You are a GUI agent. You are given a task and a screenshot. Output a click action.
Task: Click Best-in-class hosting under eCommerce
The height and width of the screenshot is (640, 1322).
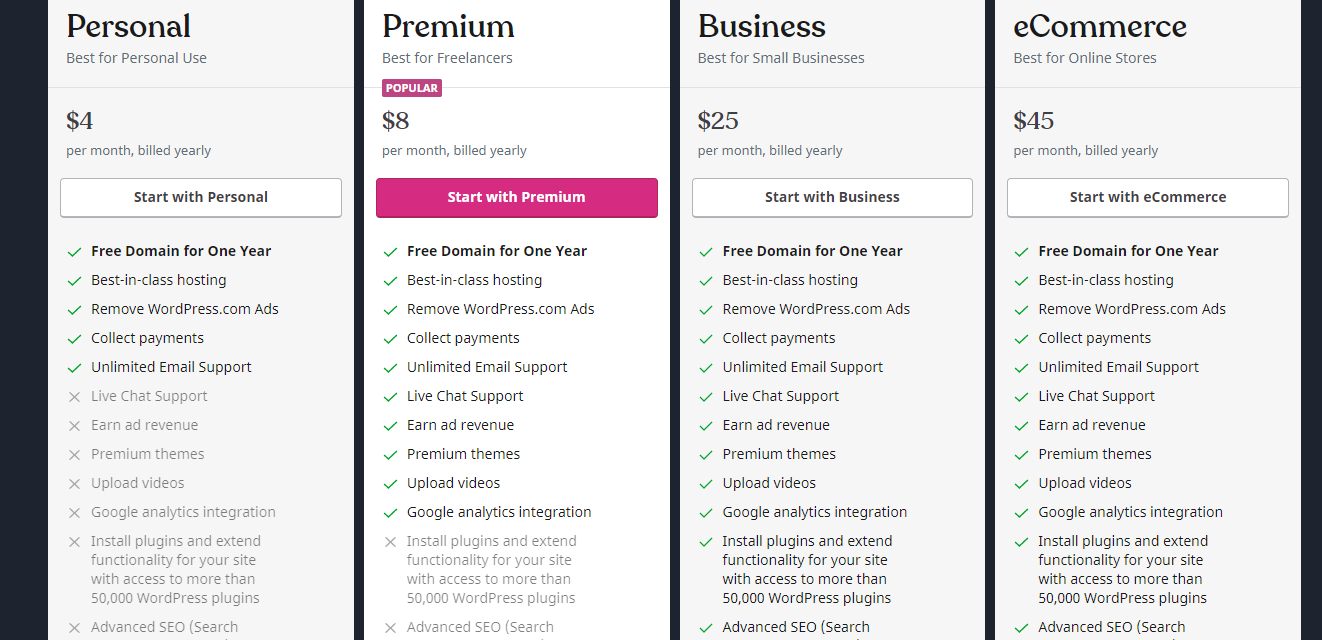pos(1106,280)
